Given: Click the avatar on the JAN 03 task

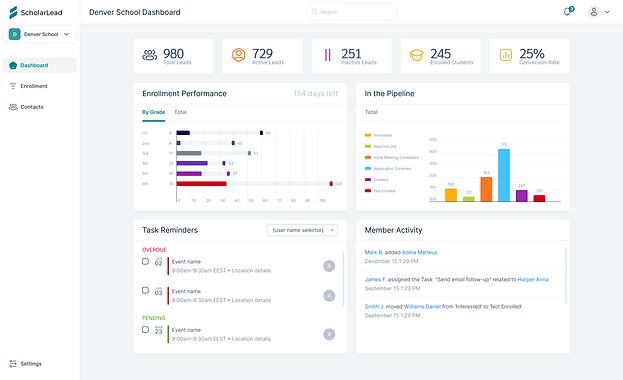Looking at the screenshot, I should pos(329,296).
